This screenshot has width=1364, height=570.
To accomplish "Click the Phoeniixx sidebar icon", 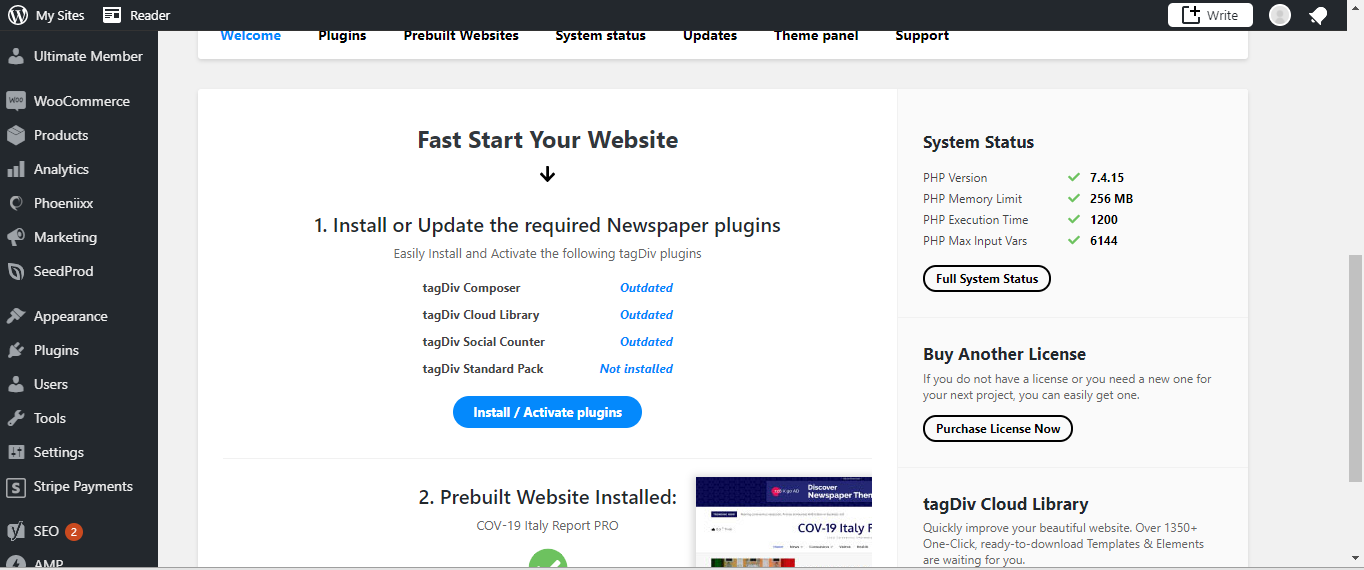I will (16, 203).
